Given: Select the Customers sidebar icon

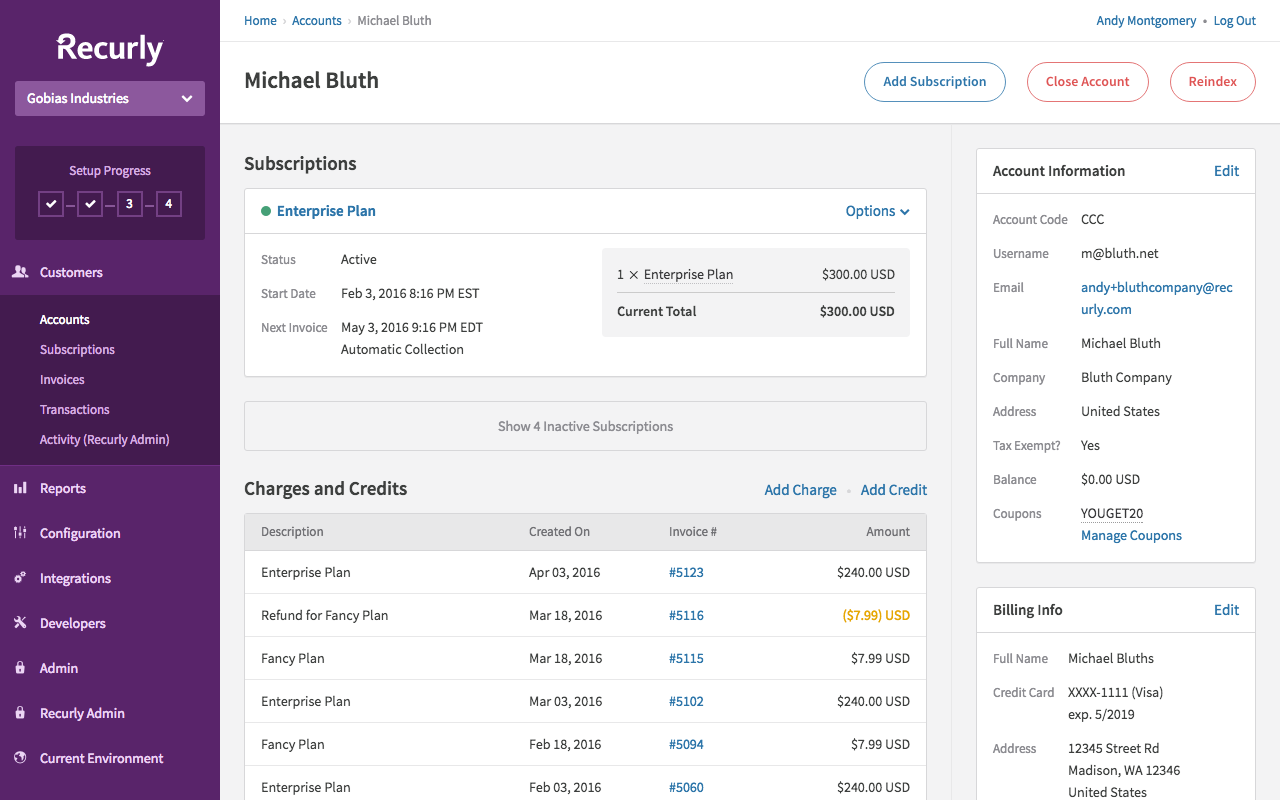Looking at the screenshot, I should click(20, 271).
